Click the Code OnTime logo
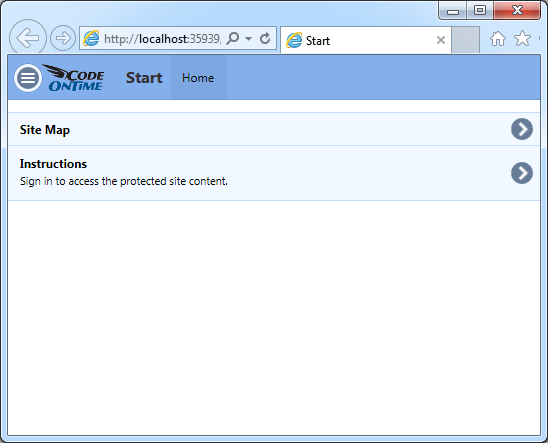The width and height of the screenshot is (548, 443). coord(73,78)
